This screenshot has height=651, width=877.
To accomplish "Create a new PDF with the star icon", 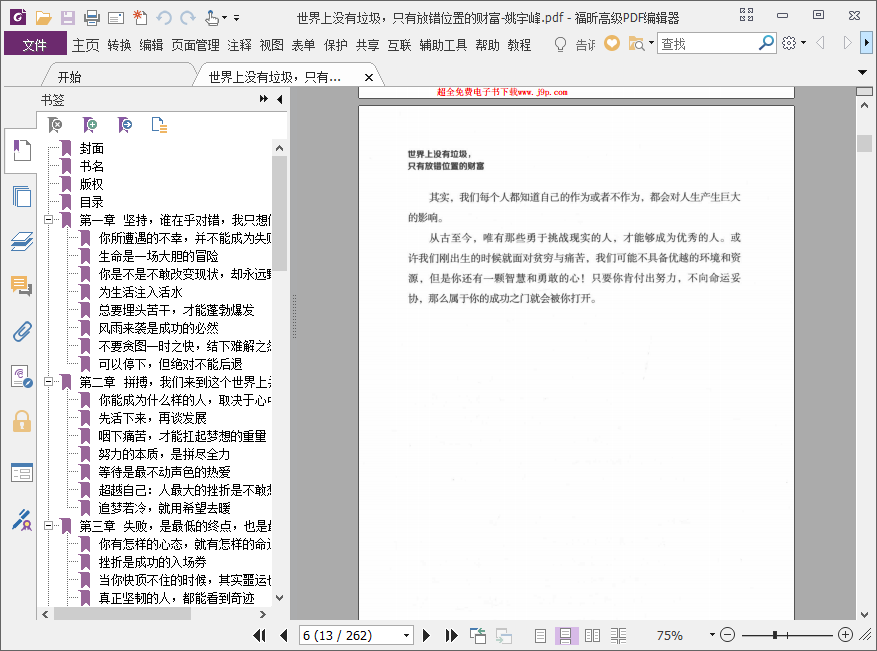I will 140,18.
